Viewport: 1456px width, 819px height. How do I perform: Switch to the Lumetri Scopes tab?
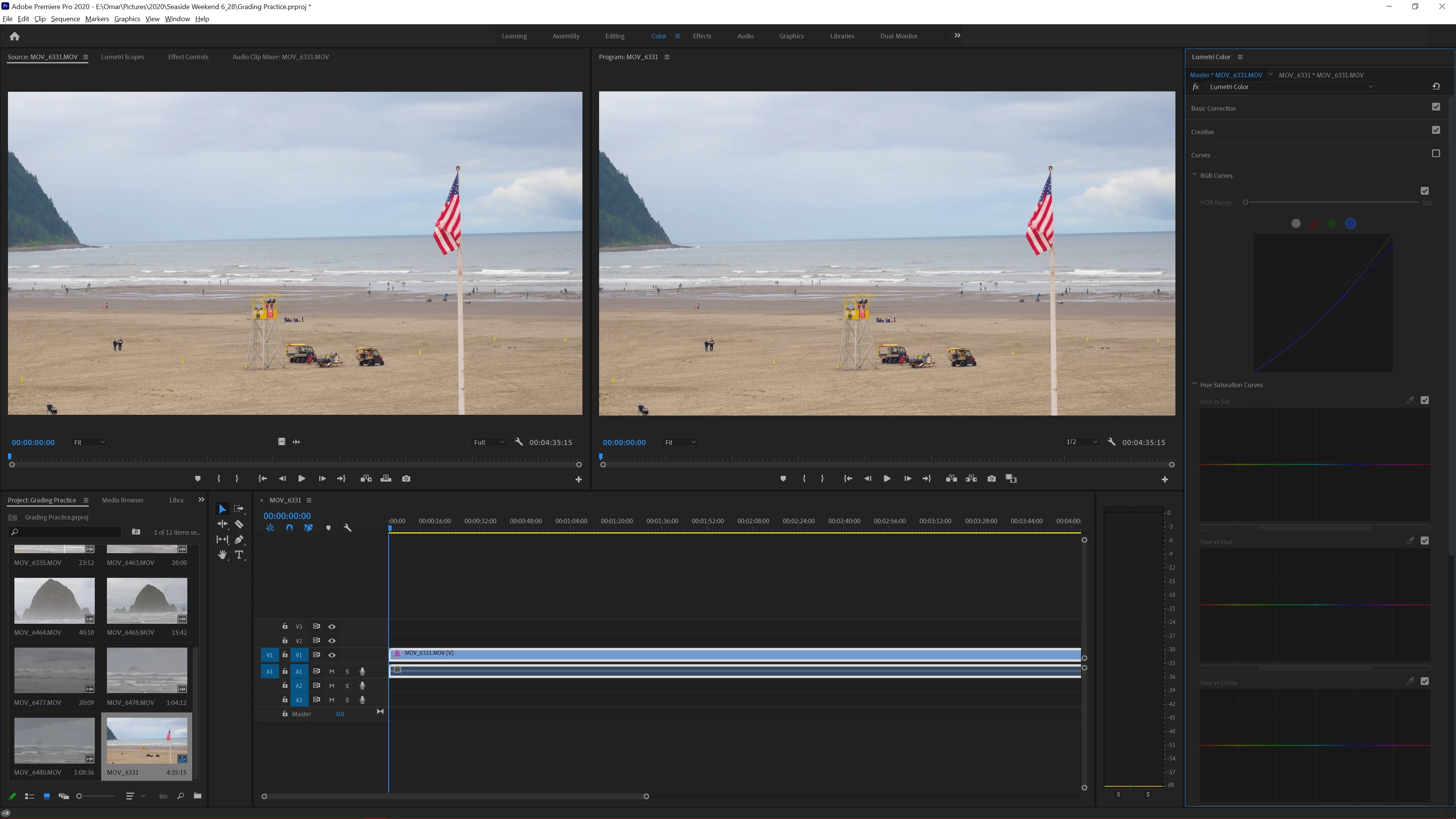[122, 56]
